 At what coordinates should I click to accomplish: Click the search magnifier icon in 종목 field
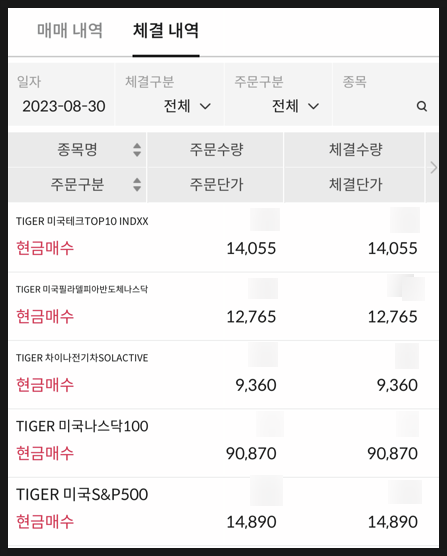point(421,106)
